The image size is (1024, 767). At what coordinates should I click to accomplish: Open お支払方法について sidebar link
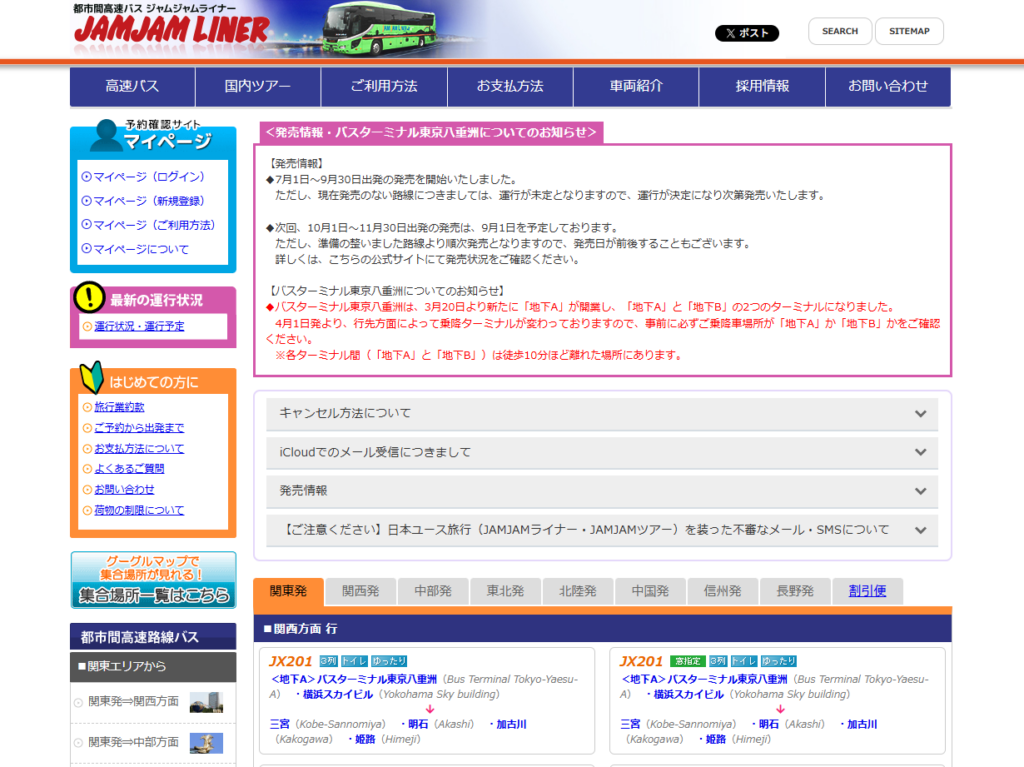[x=139, y=449]
